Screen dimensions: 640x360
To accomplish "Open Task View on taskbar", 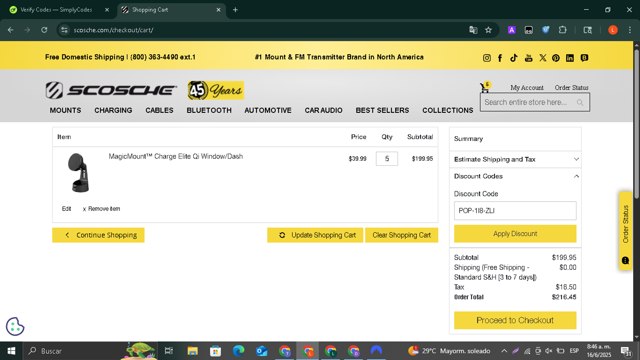I will [x=169, y=351].
